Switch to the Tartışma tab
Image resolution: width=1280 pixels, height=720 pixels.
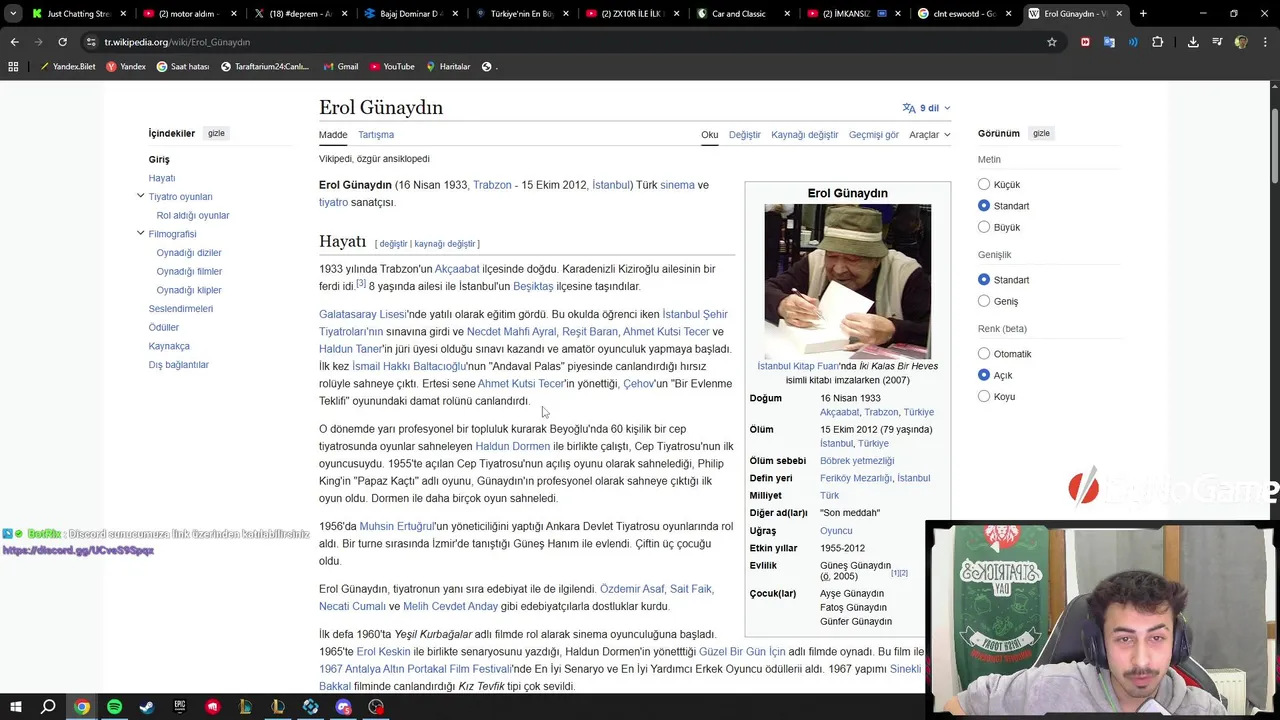376,135
